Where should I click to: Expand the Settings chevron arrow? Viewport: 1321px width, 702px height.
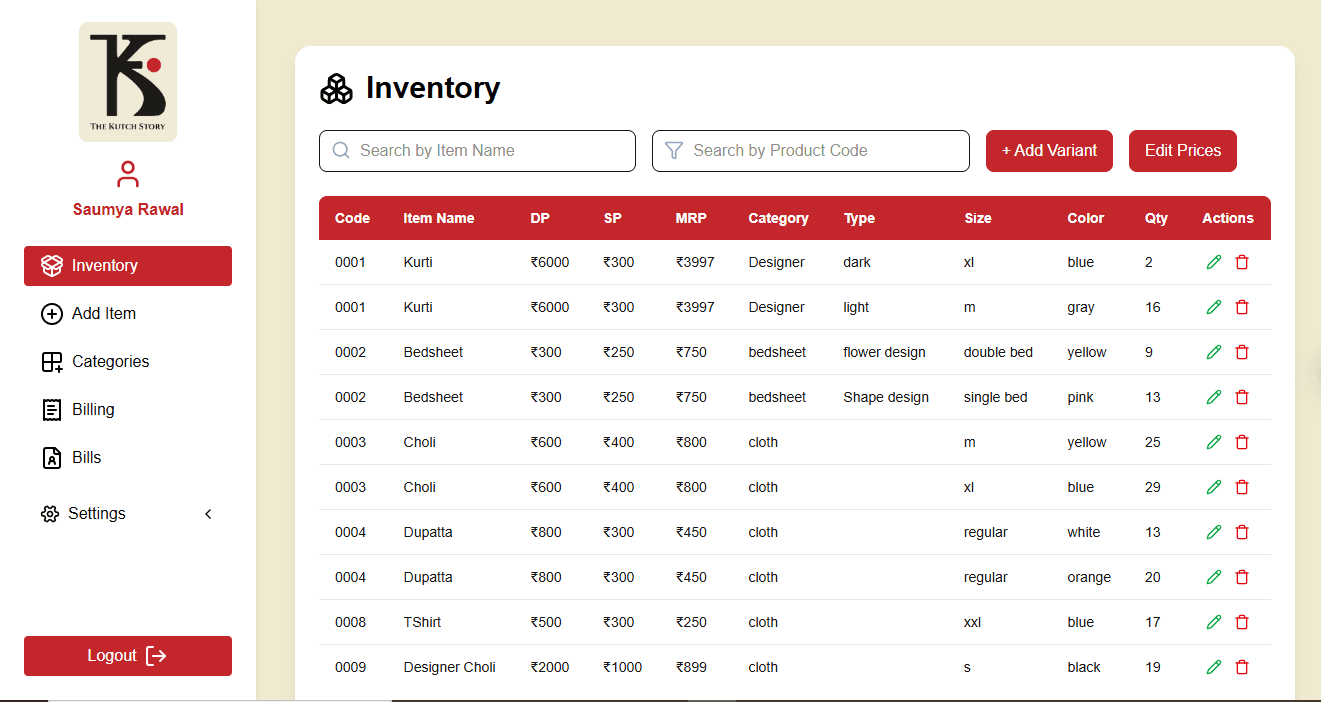point(208,514)
